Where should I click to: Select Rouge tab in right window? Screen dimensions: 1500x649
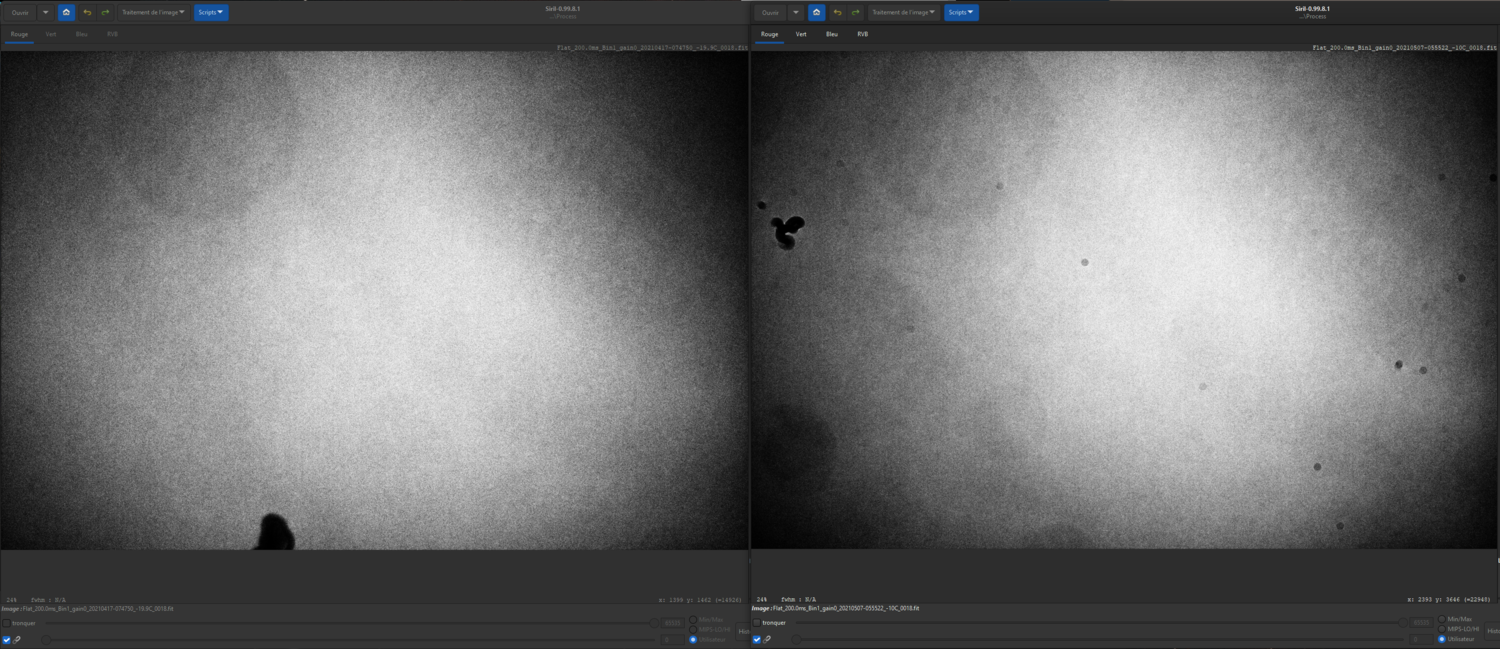(769, 34)
